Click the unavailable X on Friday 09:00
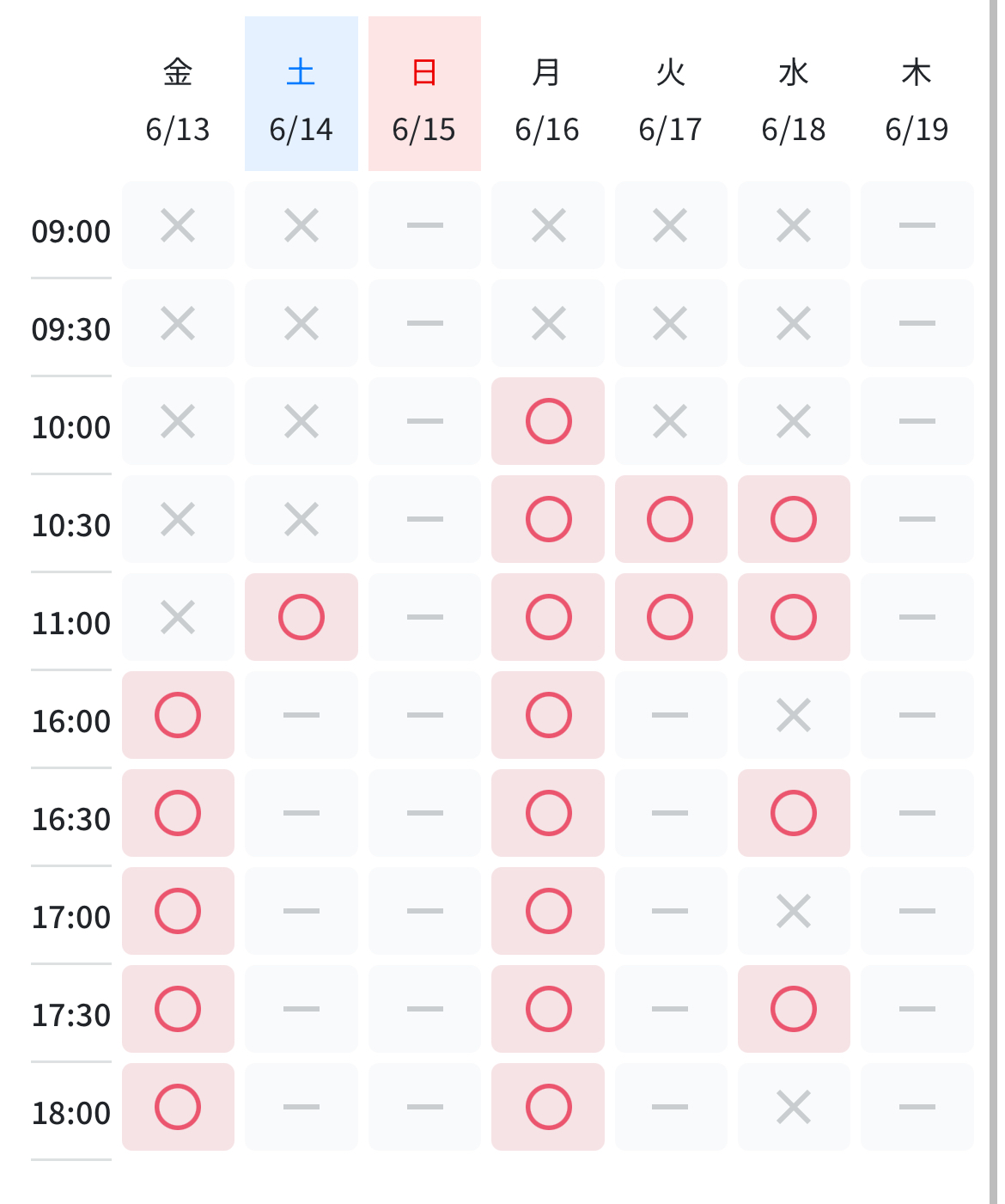 click(x=178, y=225)
